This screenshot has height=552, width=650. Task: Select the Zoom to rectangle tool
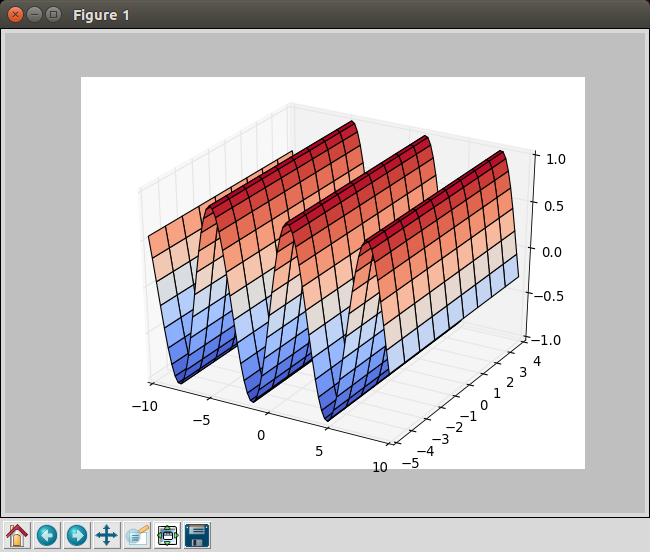pos(137,535)
